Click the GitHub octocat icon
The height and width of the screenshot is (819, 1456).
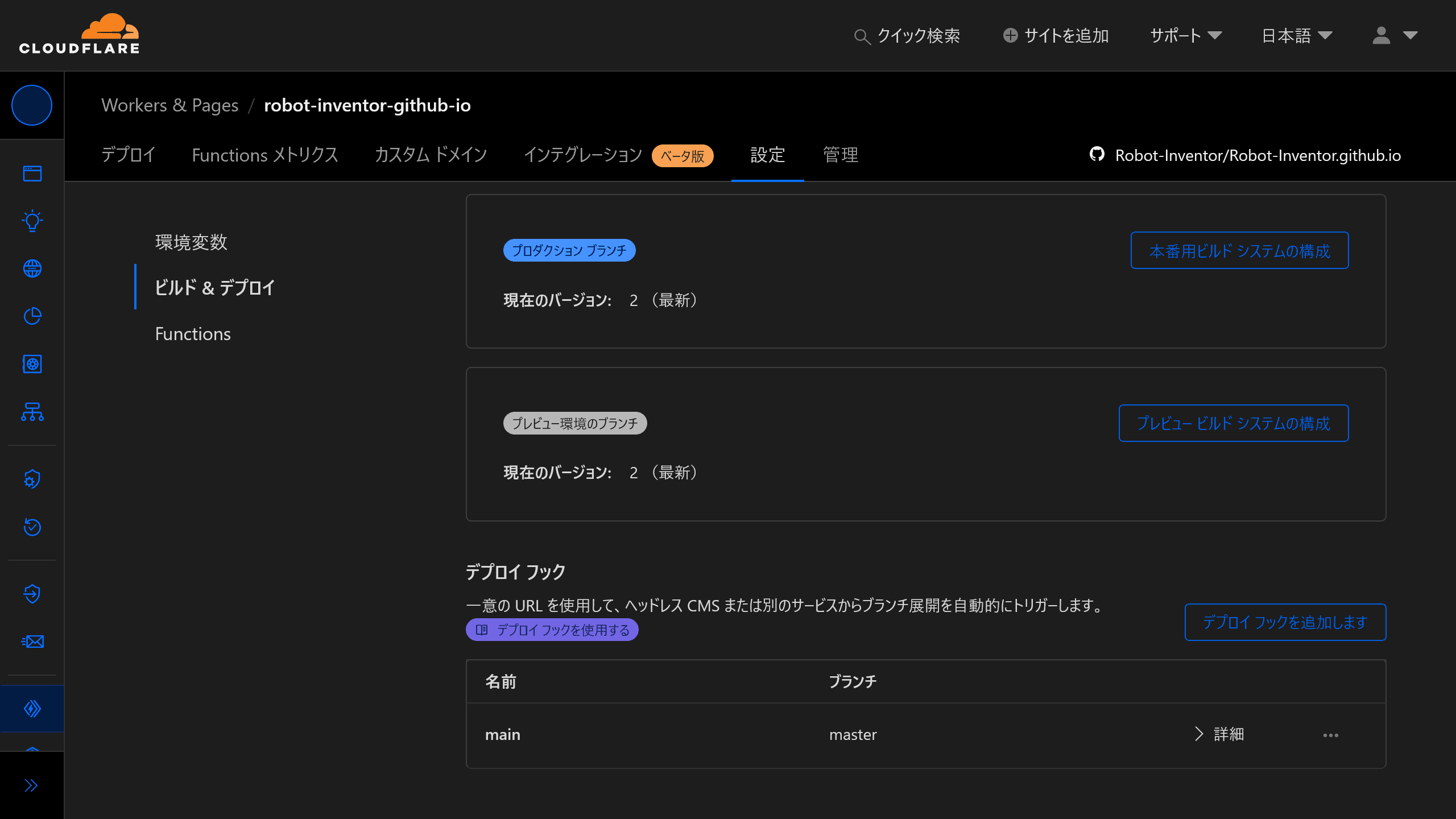[x=1097, y=154]
